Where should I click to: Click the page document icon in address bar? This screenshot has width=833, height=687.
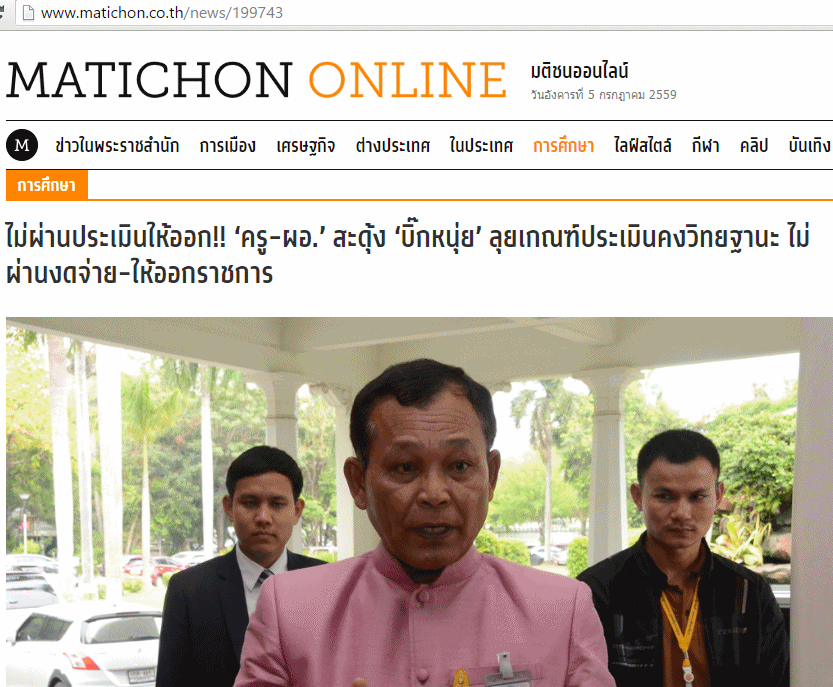pos(28,12)
